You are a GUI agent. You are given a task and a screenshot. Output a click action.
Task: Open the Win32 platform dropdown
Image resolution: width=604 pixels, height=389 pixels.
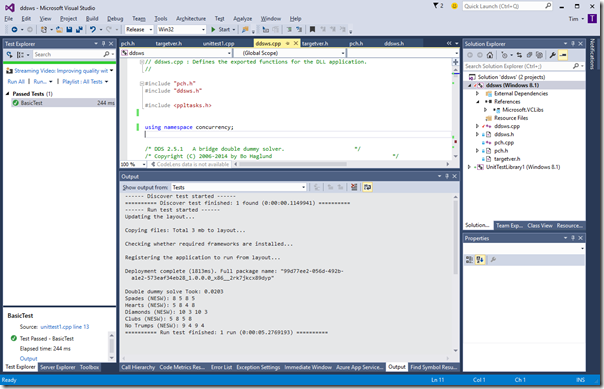pyautogui.click(x=181, y=29)
